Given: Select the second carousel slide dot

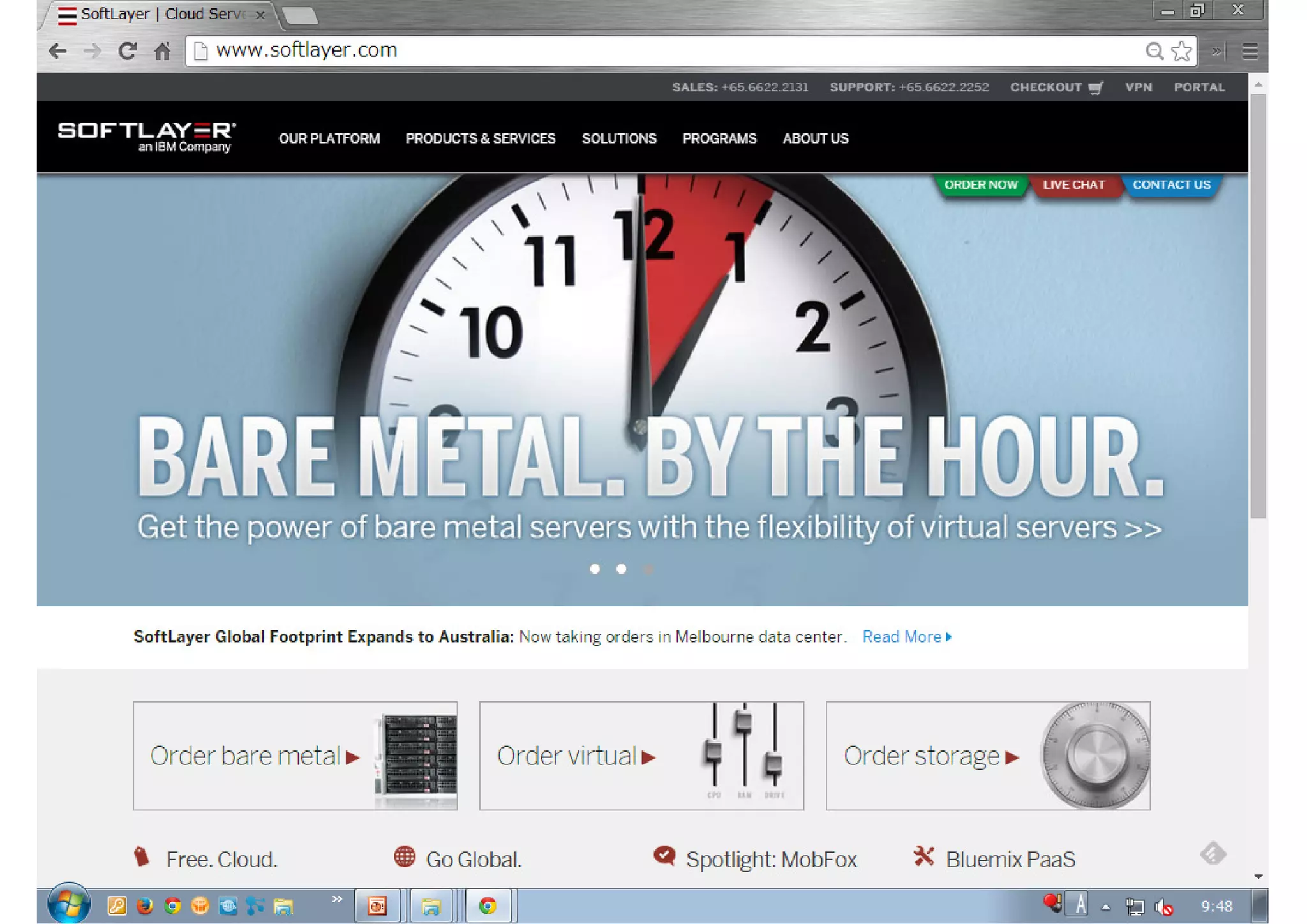Looking at the screenshot, I should coord(621,569).
